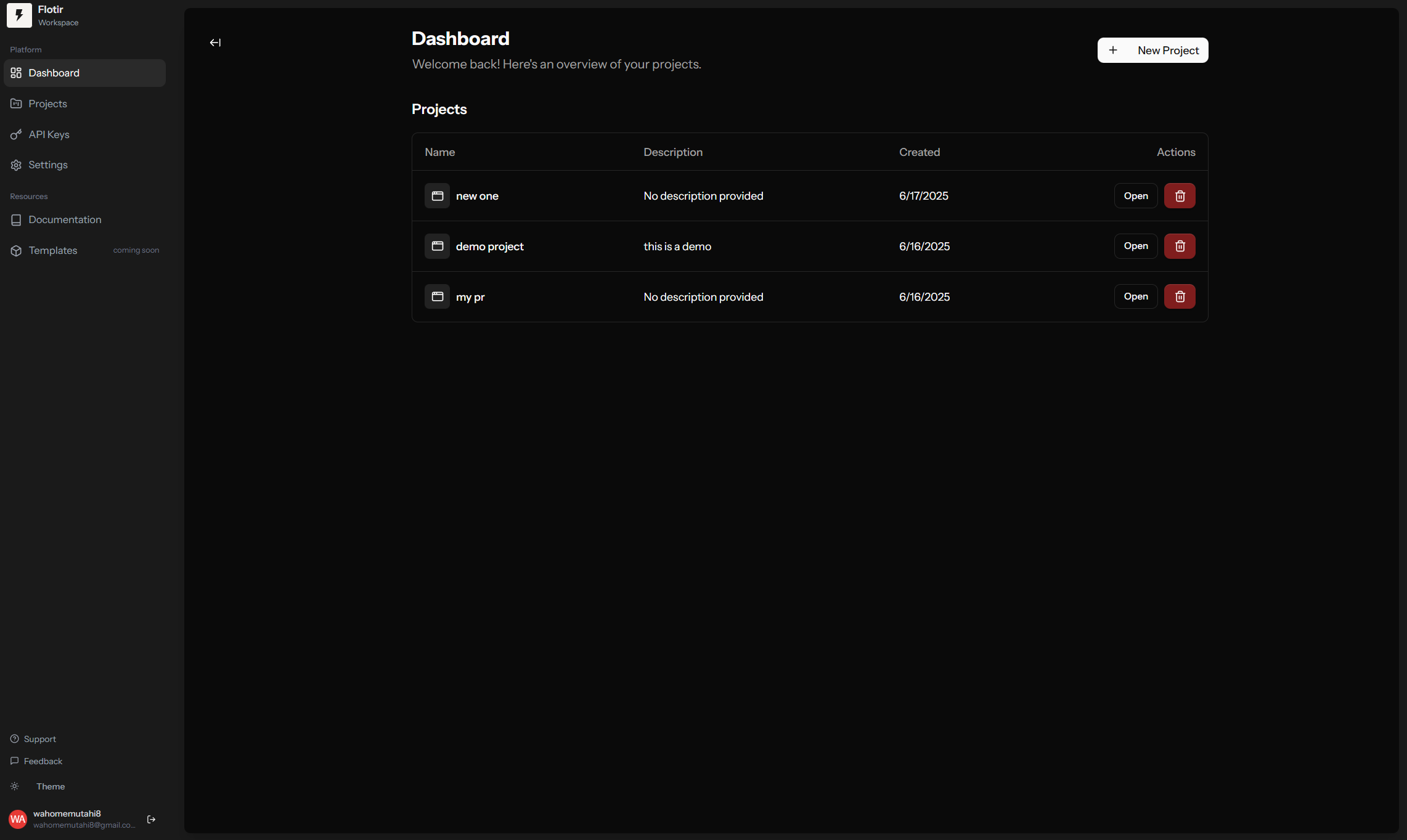Open the 'new one' project
This screenshot has height=840, width=1407.
[x=1135, y=196]
